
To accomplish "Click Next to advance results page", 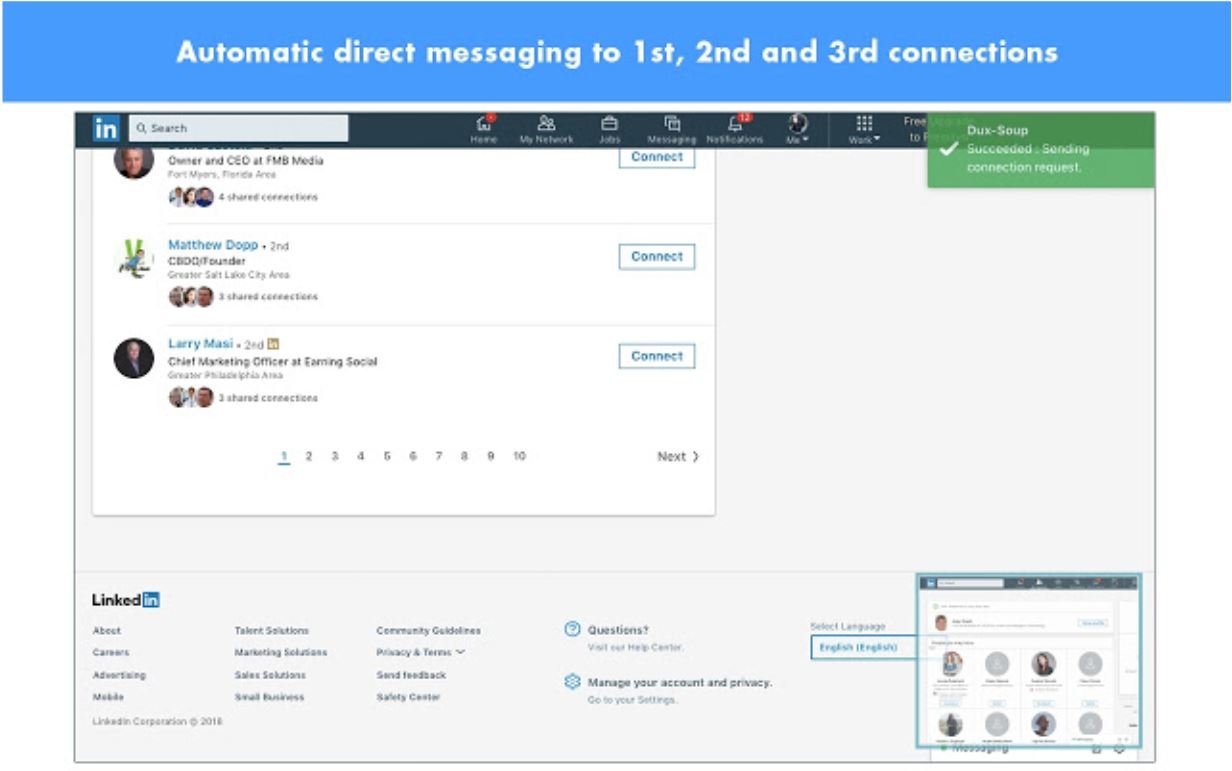I will pyautogui.click(x=678, y=456).
